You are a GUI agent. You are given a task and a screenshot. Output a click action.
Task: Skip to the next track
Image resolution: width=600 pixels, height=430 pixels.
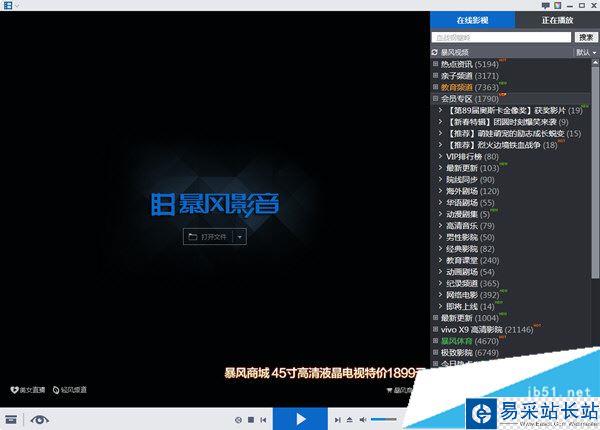point(337,420)
